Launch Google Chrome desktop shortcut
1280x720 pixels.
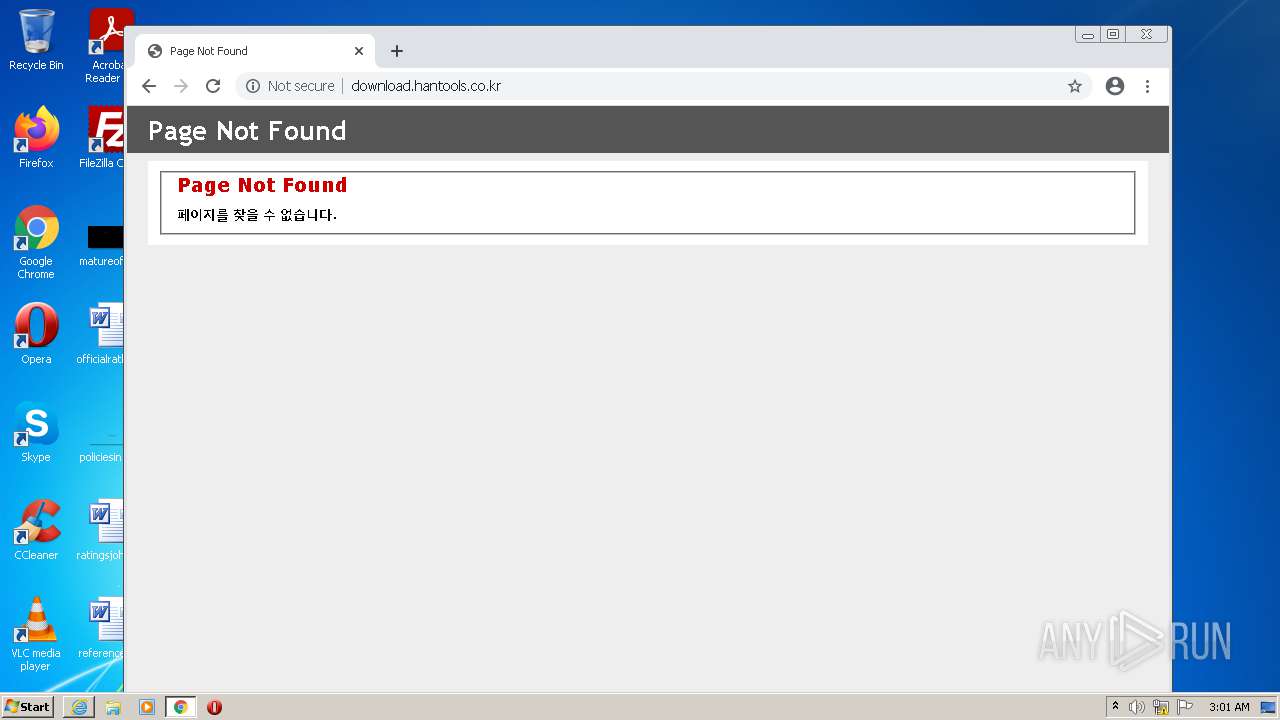coord(36,242)
